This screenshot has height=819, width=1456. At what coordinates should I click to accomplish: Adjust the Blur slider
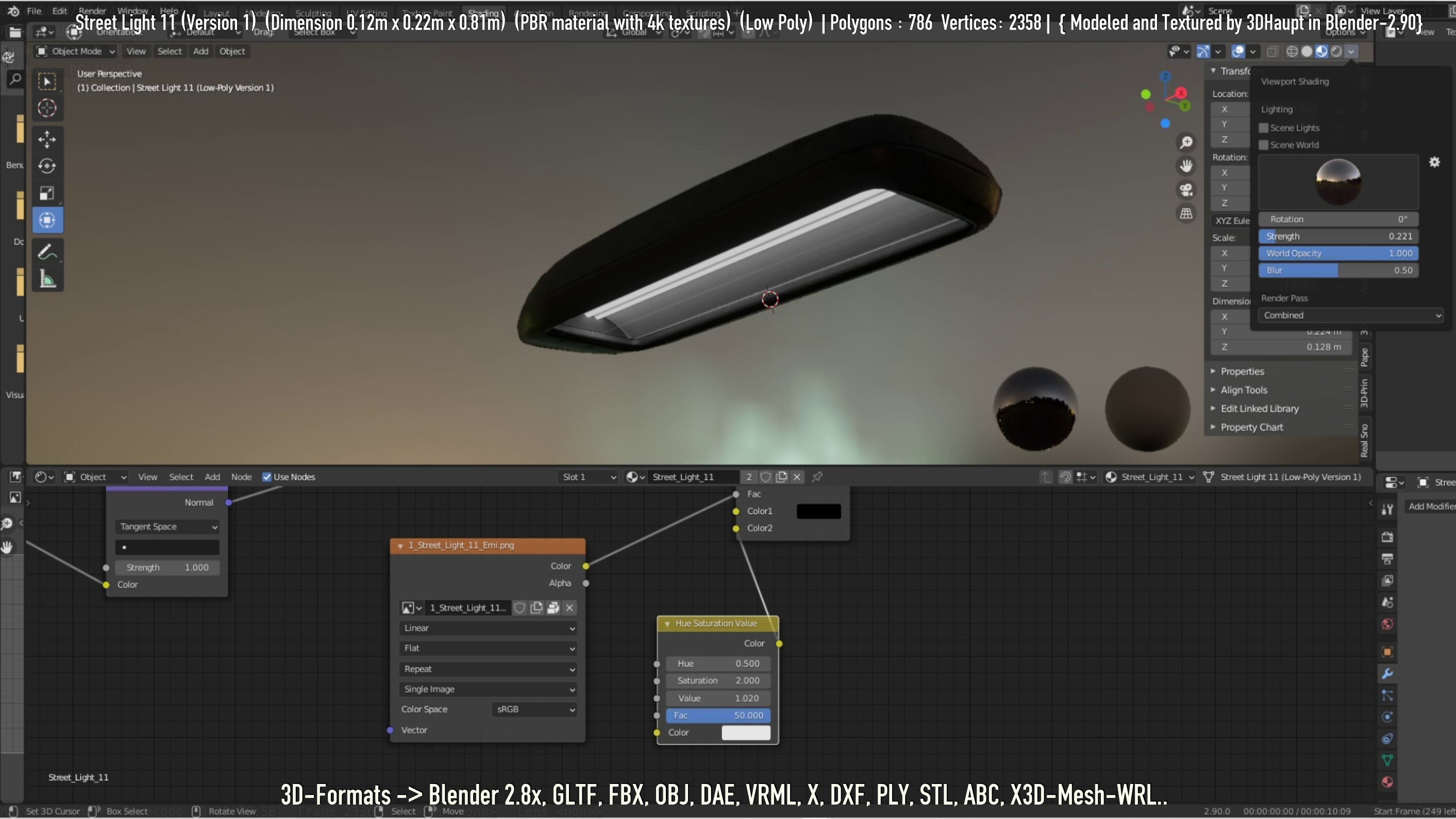click(1338, 270)
